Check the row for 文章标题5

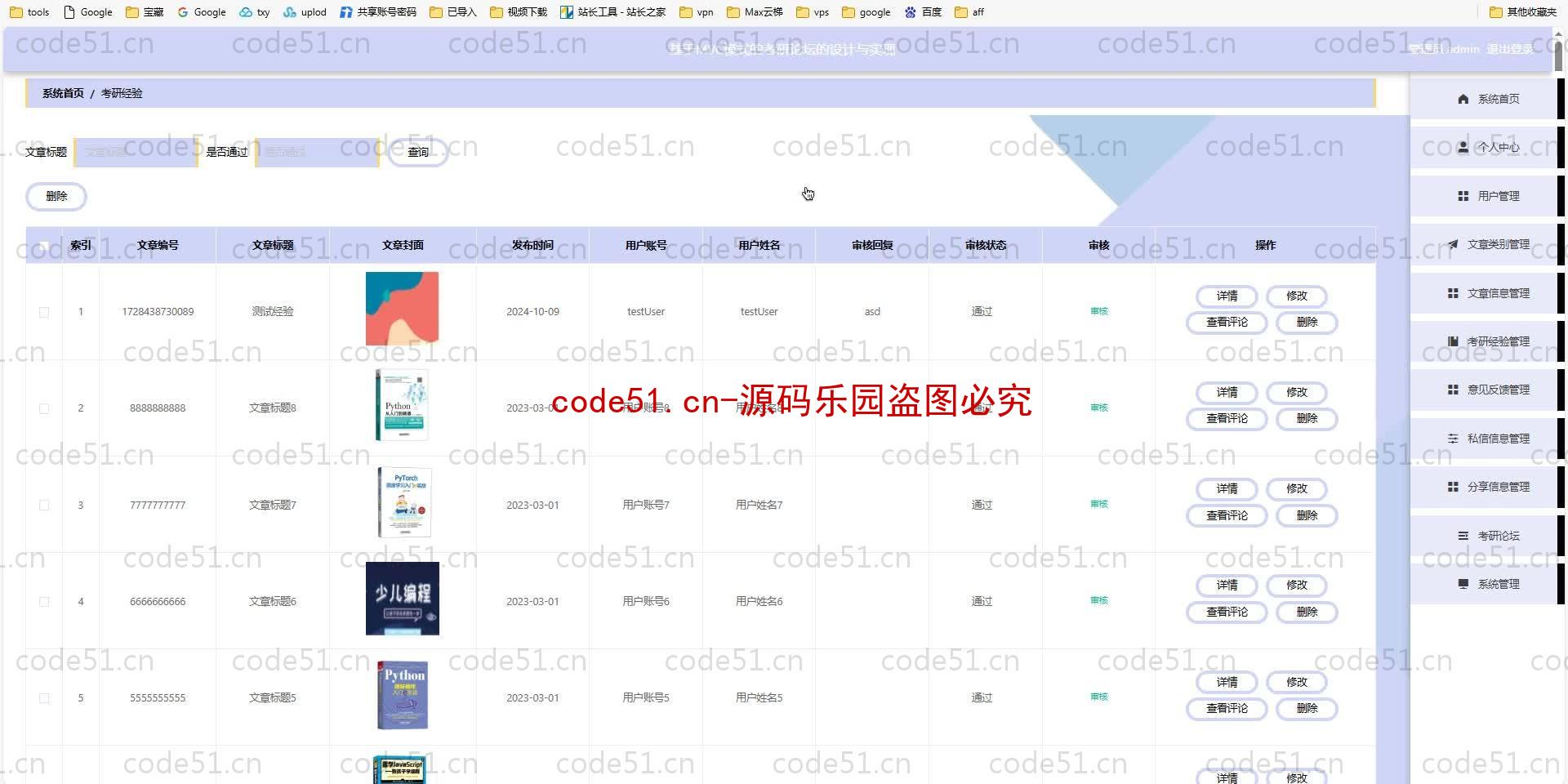point(44,698)
